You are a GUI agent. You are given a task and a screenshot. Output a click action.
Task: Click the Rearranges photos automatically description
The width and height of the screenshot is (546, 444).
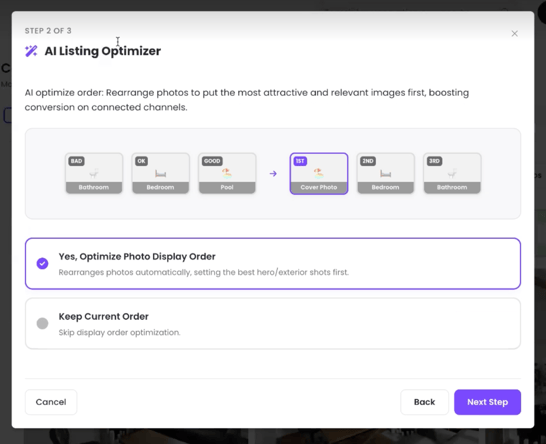click(204, 272)
